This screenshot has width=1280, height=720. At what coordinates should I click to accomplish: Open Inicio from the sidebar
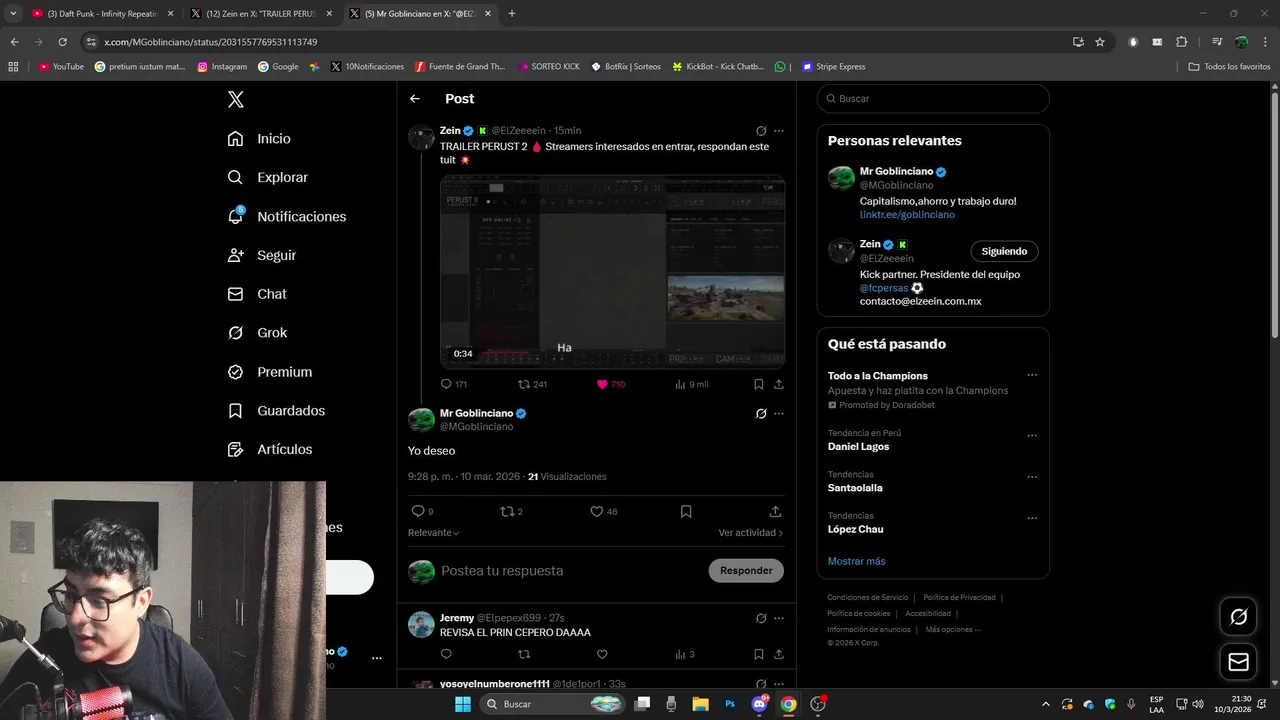click(x=259, y=139)
